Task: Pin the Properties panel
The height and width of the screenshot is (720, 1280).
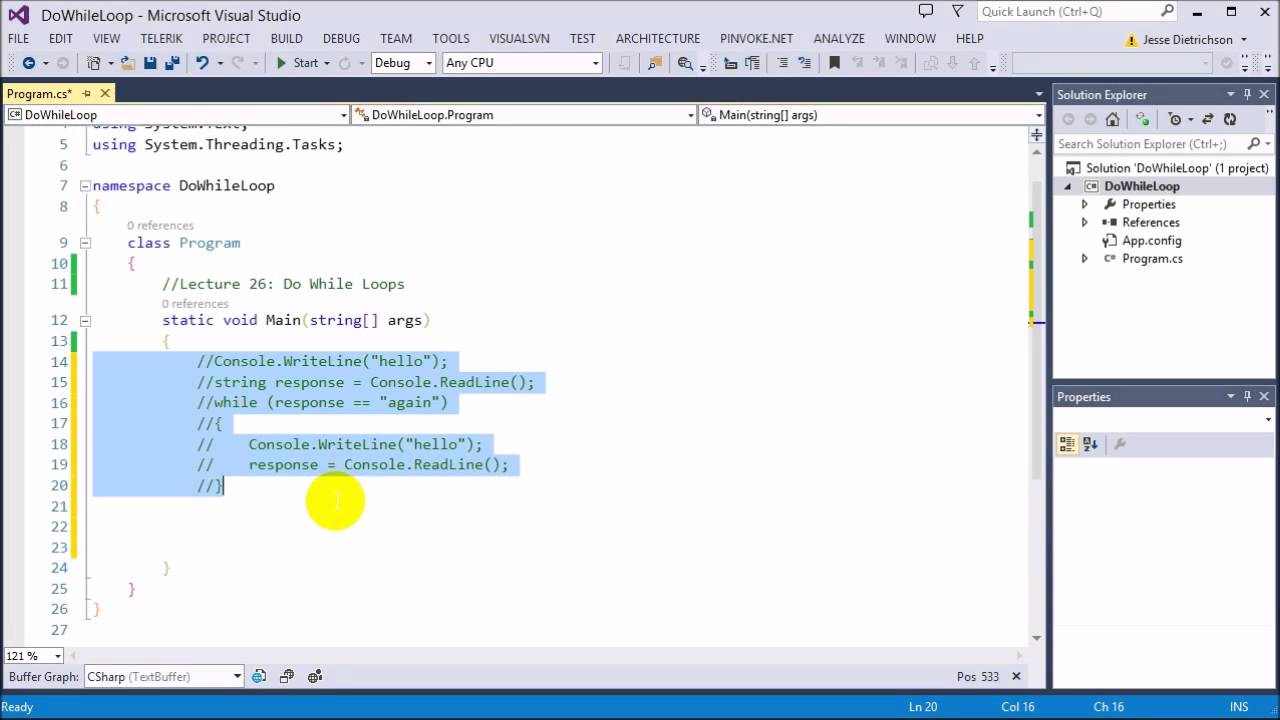Action: pos(1247,396)
